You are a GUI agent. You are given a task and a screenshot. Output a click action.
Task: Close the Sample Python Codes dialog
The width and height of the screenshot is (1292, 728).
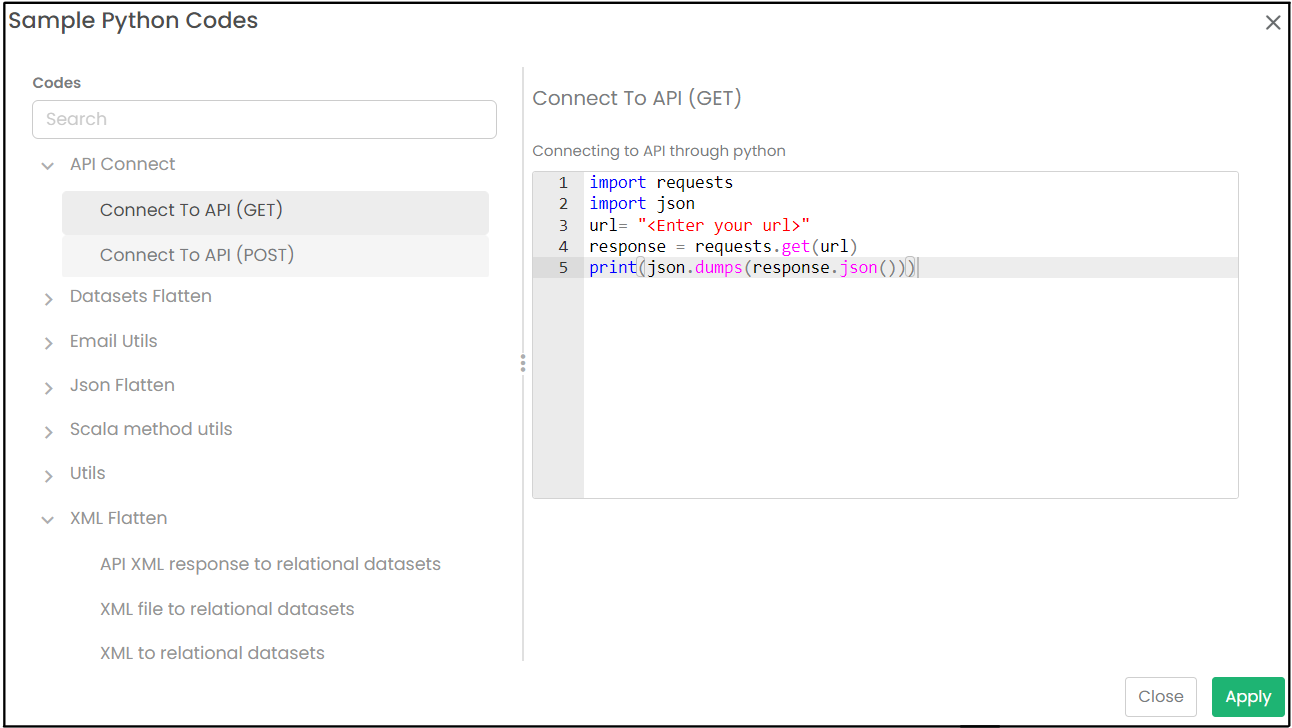tap(1272, 23)
